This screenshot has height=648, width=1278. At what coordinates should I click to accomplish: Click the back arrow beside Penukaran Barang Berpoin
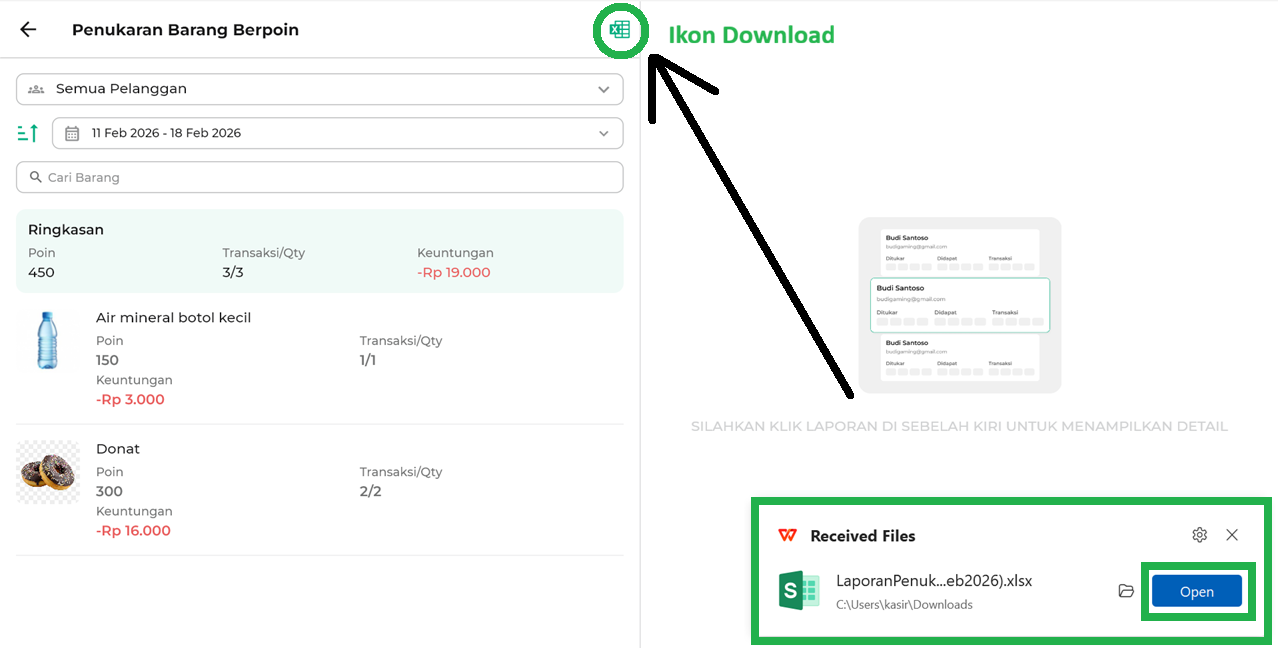pyautogui.click(x=28, y=29)
